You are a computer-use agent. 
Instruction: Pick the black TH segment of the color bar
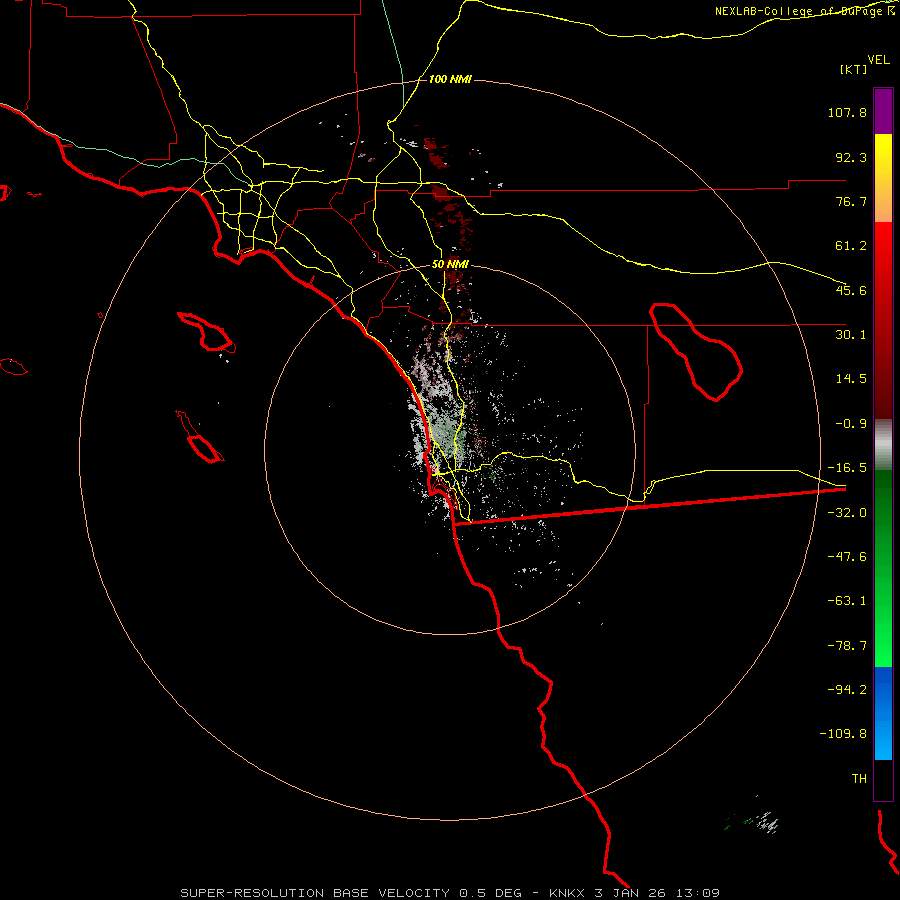(883, 779)
